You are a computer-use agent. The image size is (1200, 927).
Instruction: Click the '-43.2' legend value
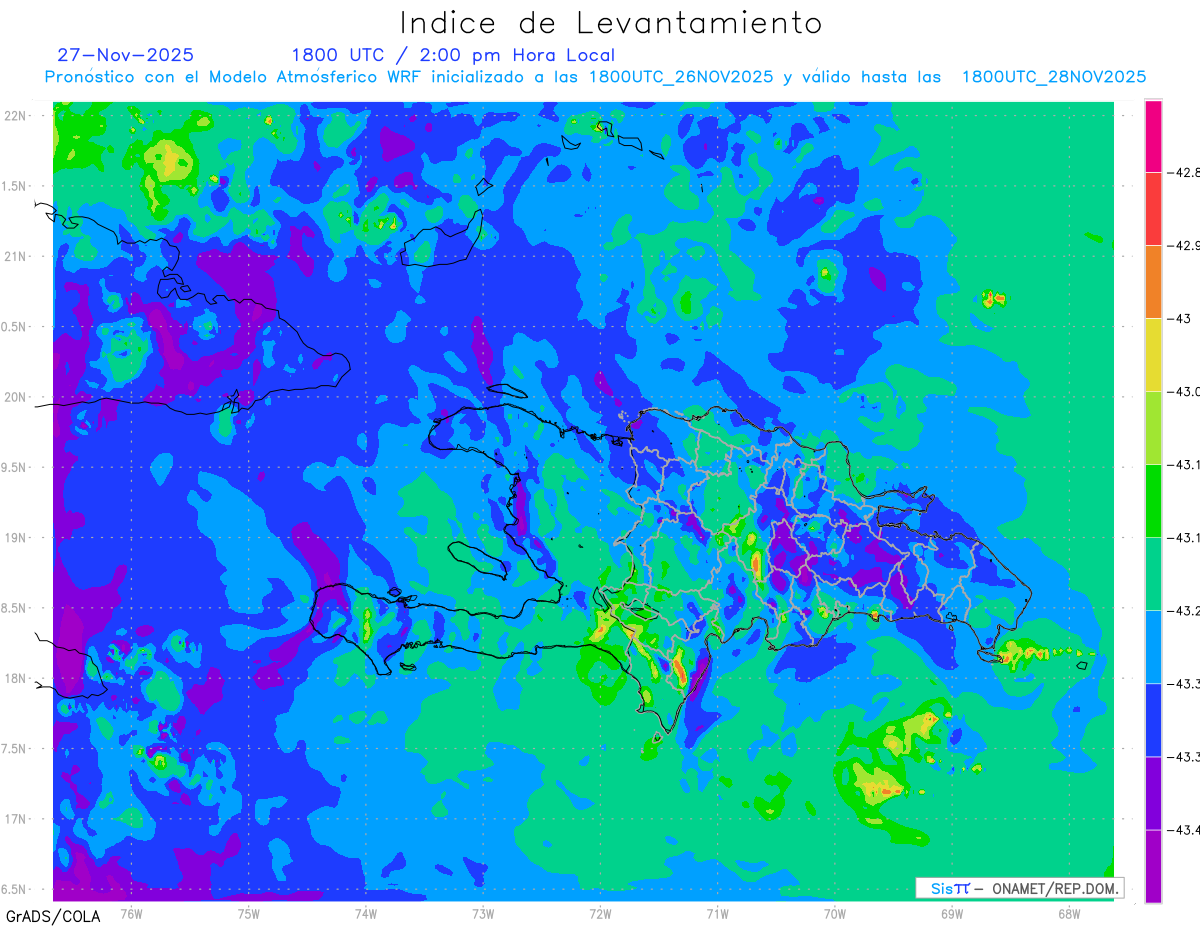click(x=1184, y=611)
